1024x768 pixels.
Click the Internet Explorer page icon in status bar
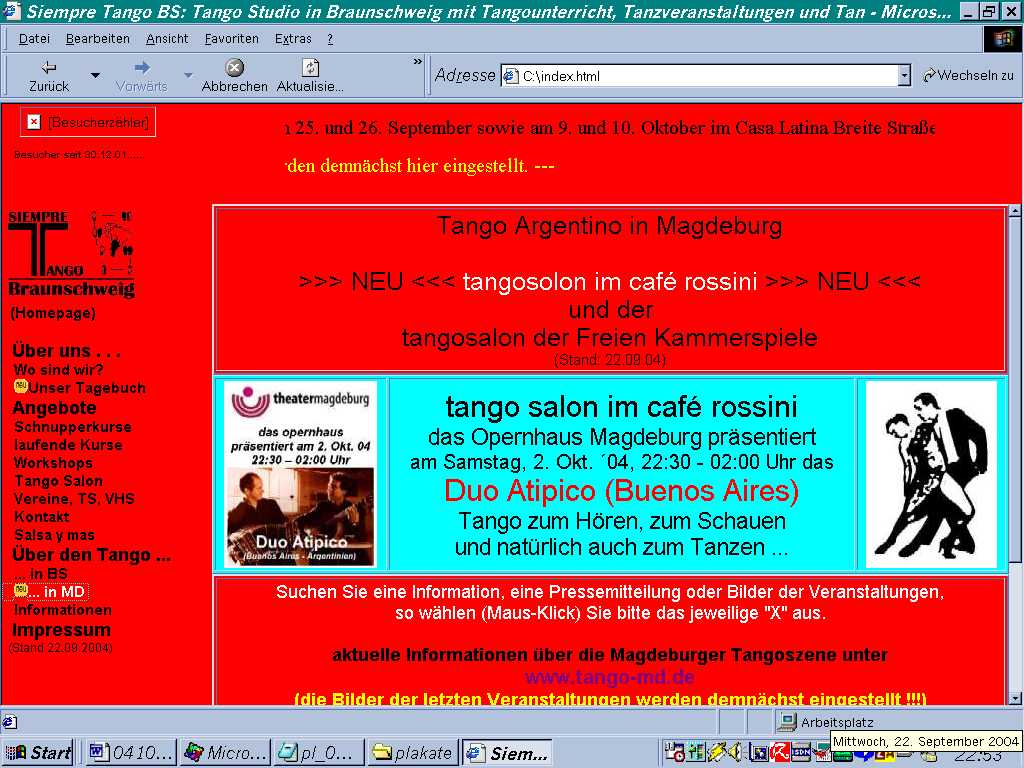pyautogui.click(x=9, y=722)
